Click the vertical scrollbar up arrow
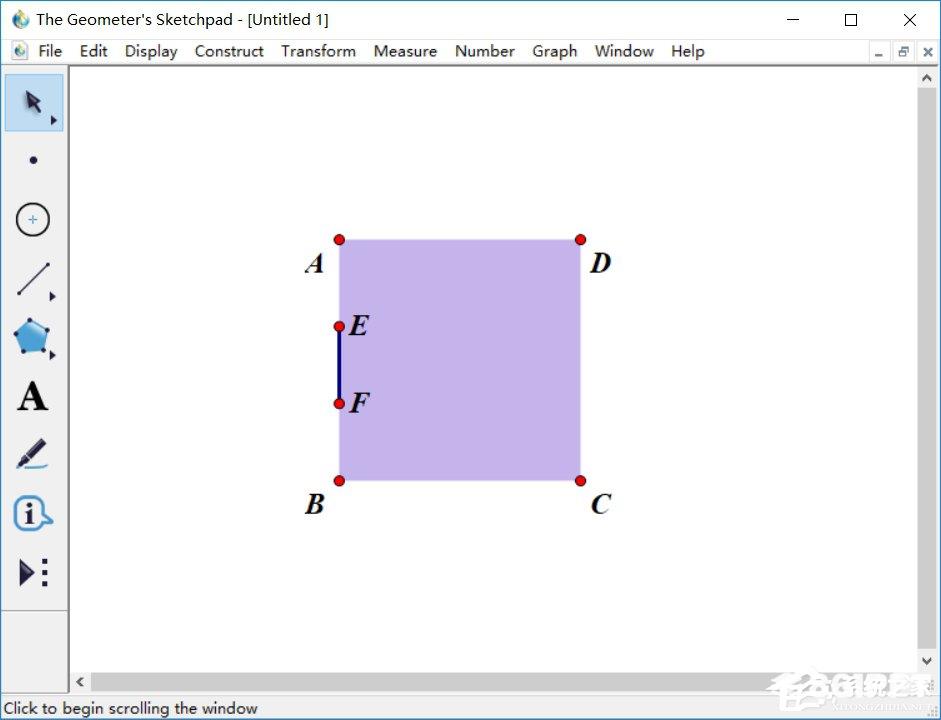The height and width of the screenshot is (720, 941). click(x=927, y=78)
